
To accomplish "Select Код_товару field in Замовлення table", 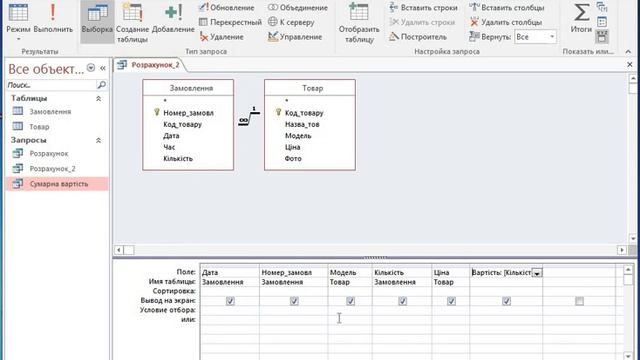I will [x=182, y=124].
